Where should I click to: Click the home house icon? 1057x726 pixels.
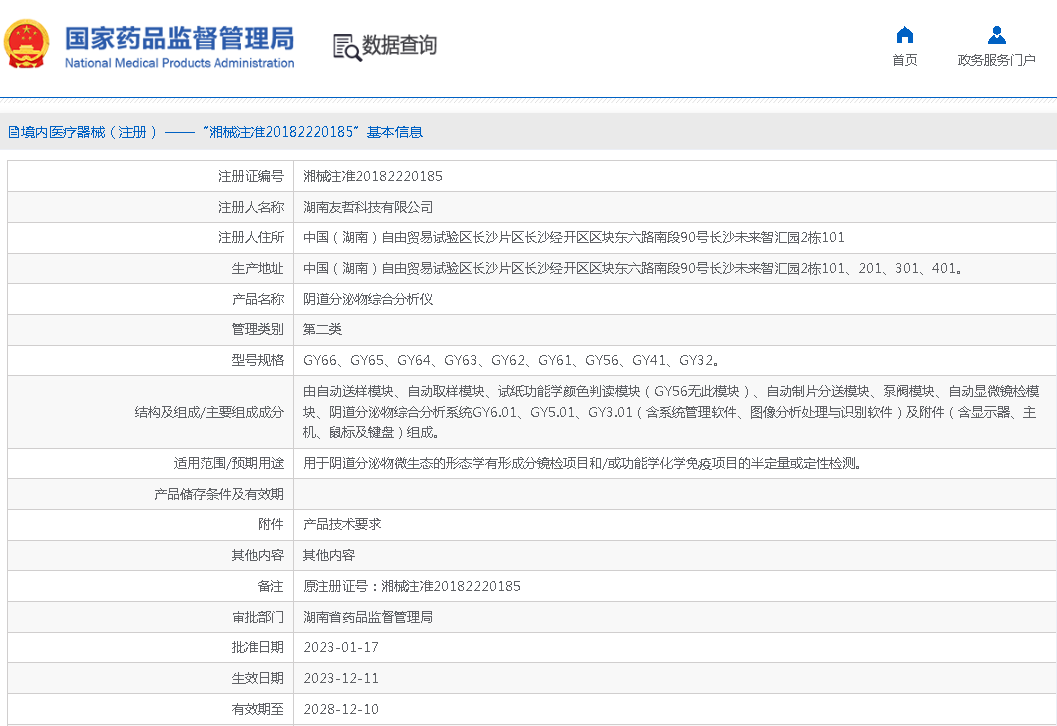coord(905,34)
